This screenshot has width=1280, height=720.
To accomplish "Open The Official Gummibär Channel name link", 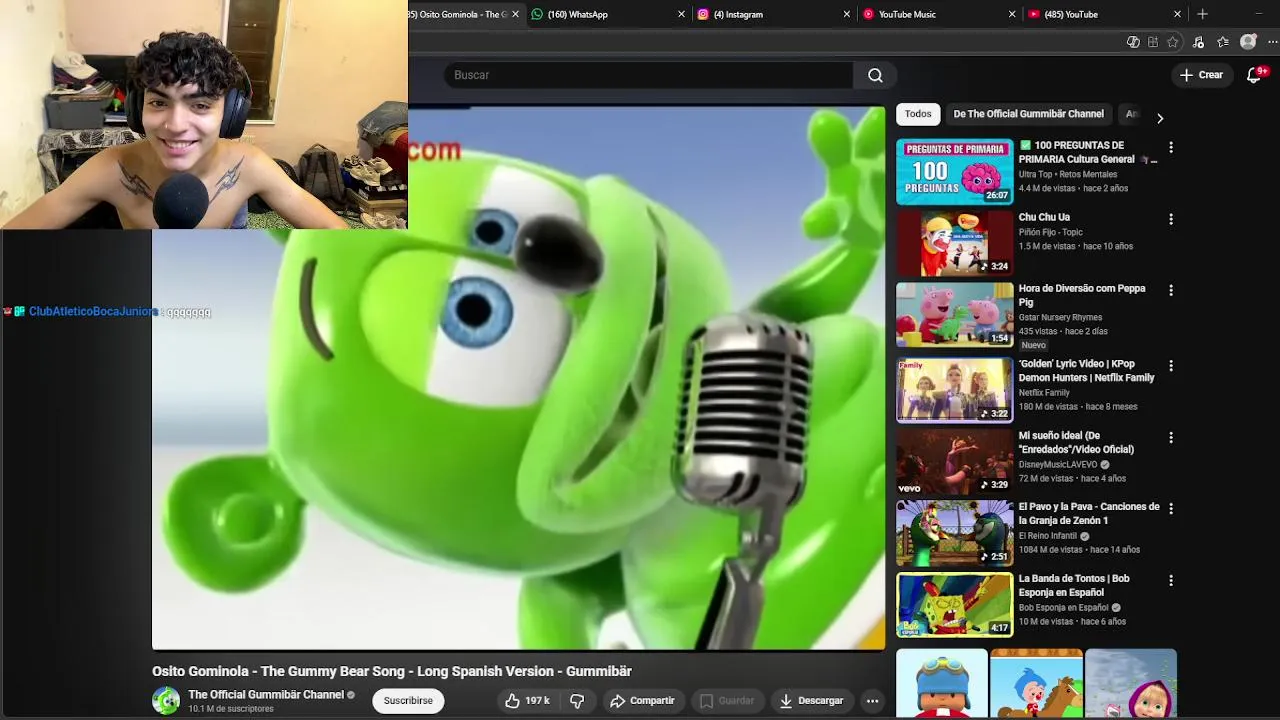I will pos(266,695).
